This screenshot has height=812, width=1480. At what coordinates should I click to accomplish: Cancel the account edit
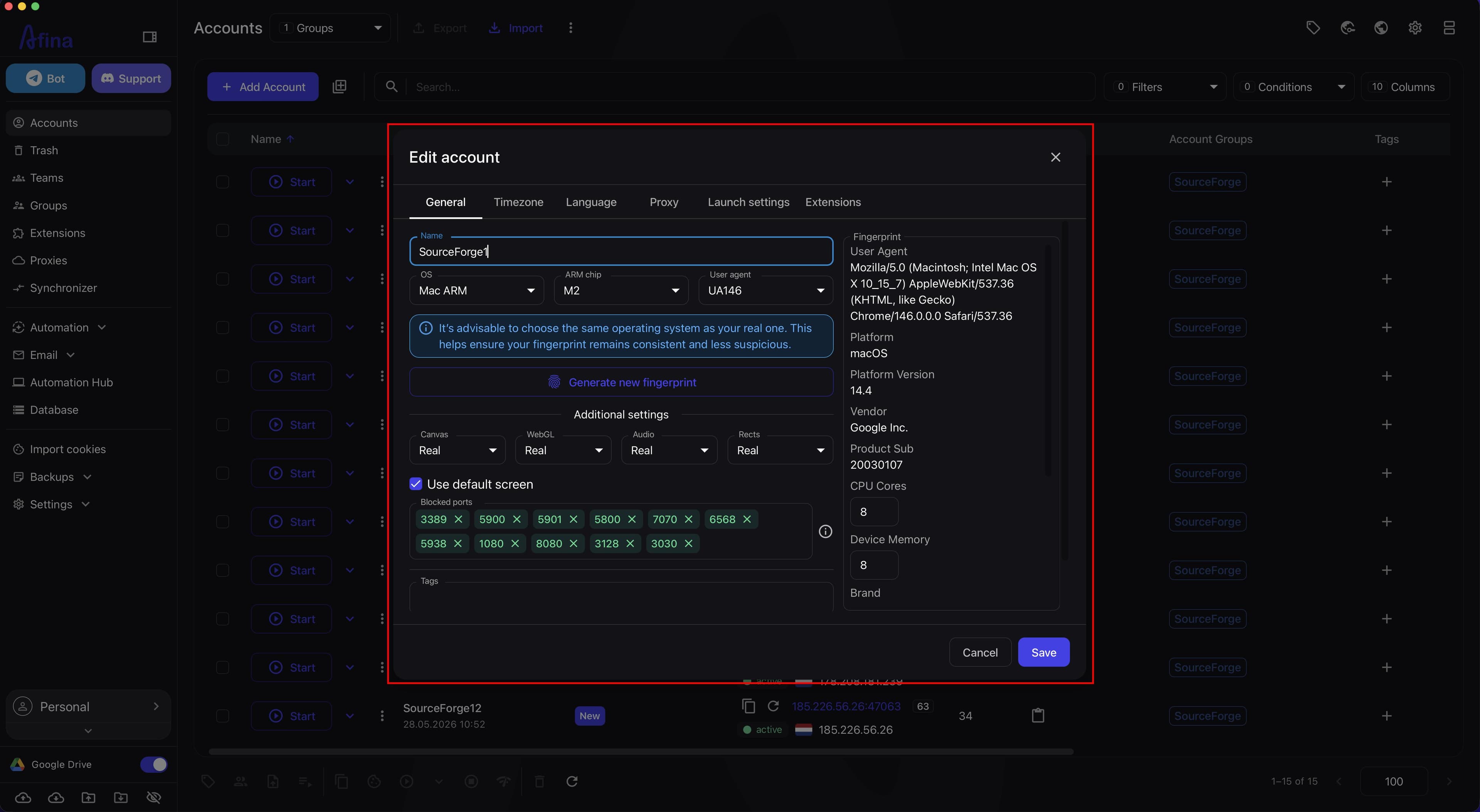[980, 653]
